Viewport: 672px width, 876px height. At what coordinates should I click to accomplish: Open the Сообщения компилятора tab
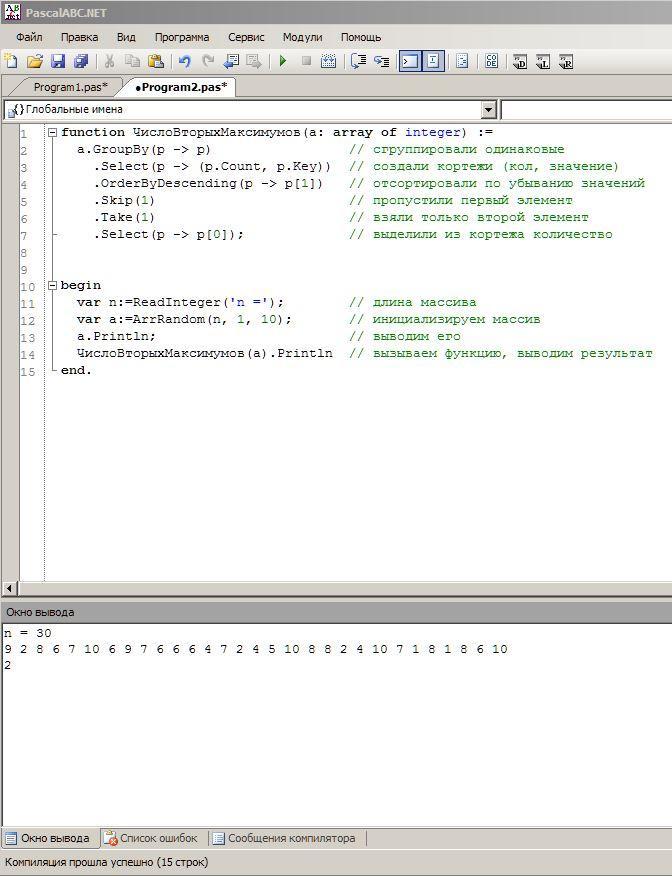pyautogui.click(x=285, y=838)
